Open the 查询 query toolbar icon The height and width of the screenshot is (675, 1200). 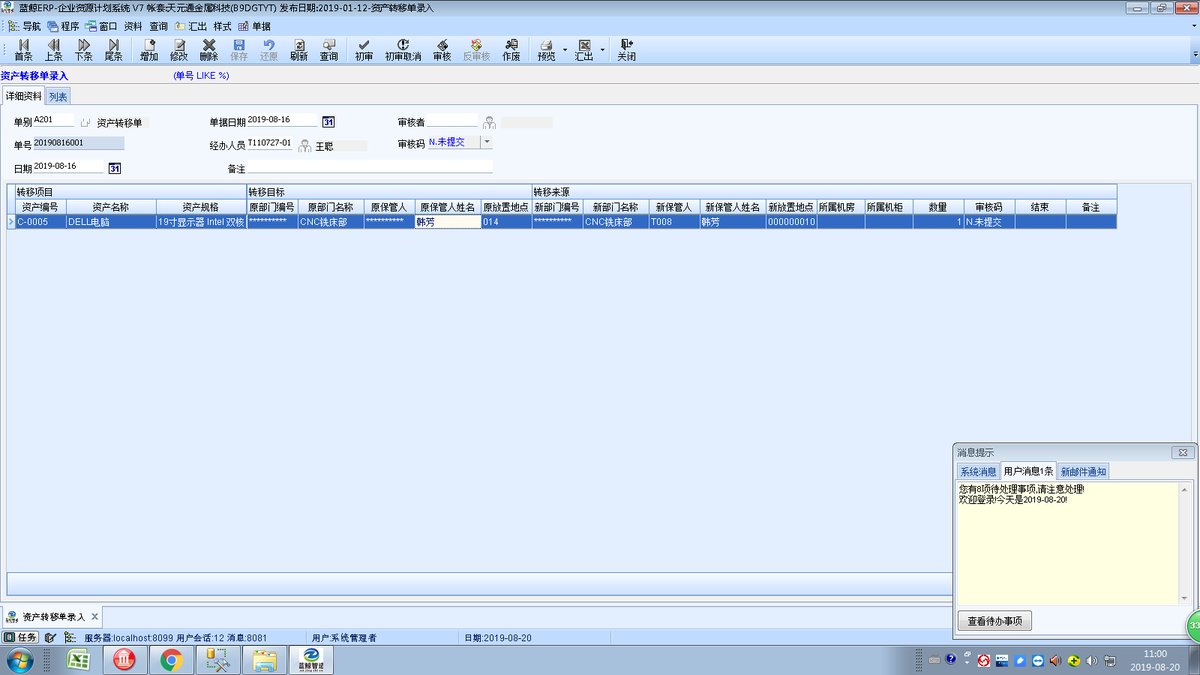329,50
